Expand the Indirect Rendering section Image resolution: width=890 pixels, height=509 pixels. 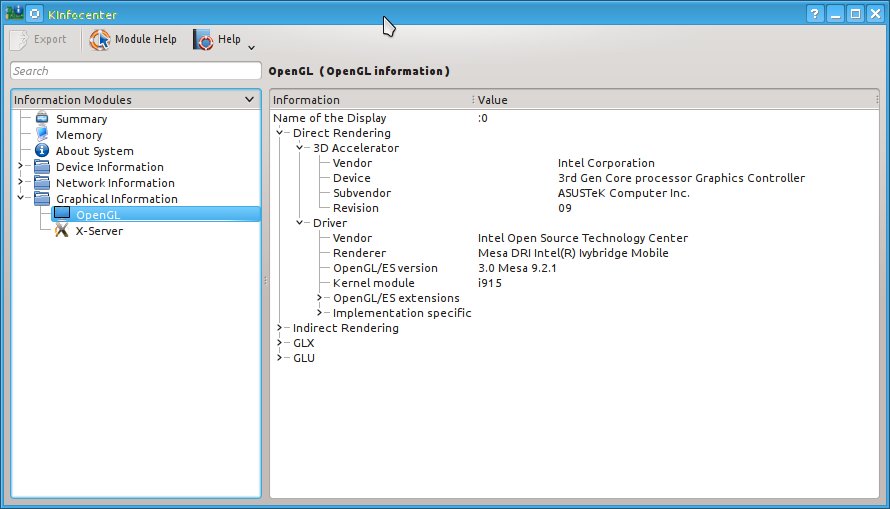tap(280, 328)
